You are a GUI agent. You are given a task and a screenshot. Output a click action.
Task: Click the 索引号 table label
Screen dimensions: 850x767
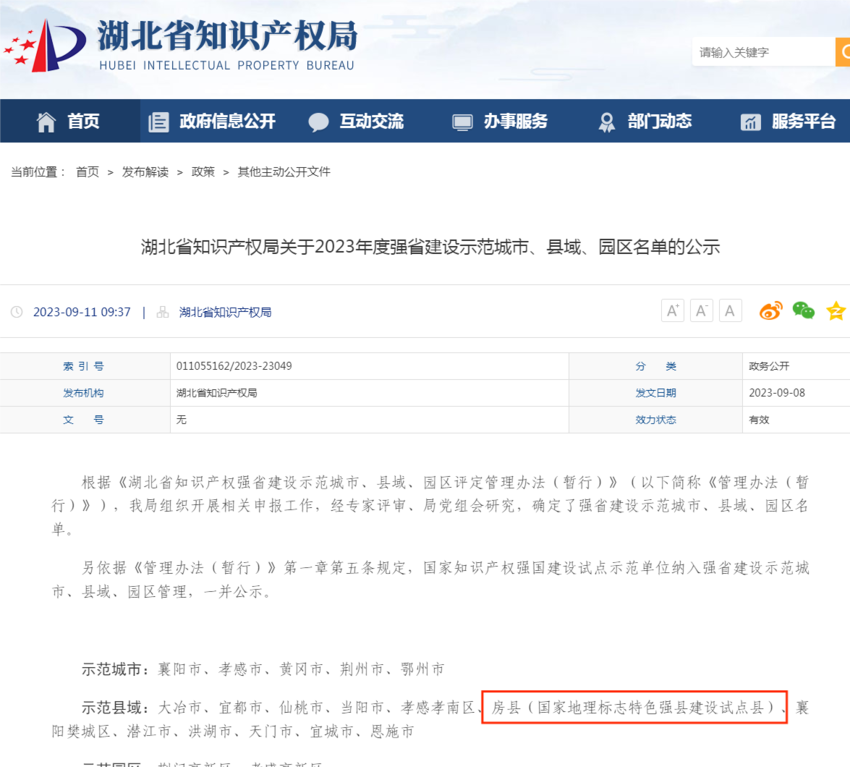pyautogui.click(x=83, y=366)
